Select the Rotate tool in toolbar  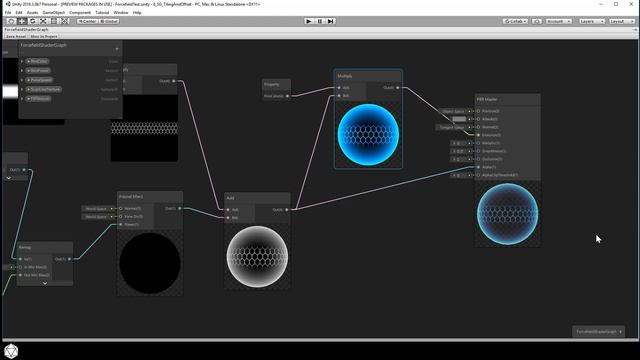pos(32,21)
